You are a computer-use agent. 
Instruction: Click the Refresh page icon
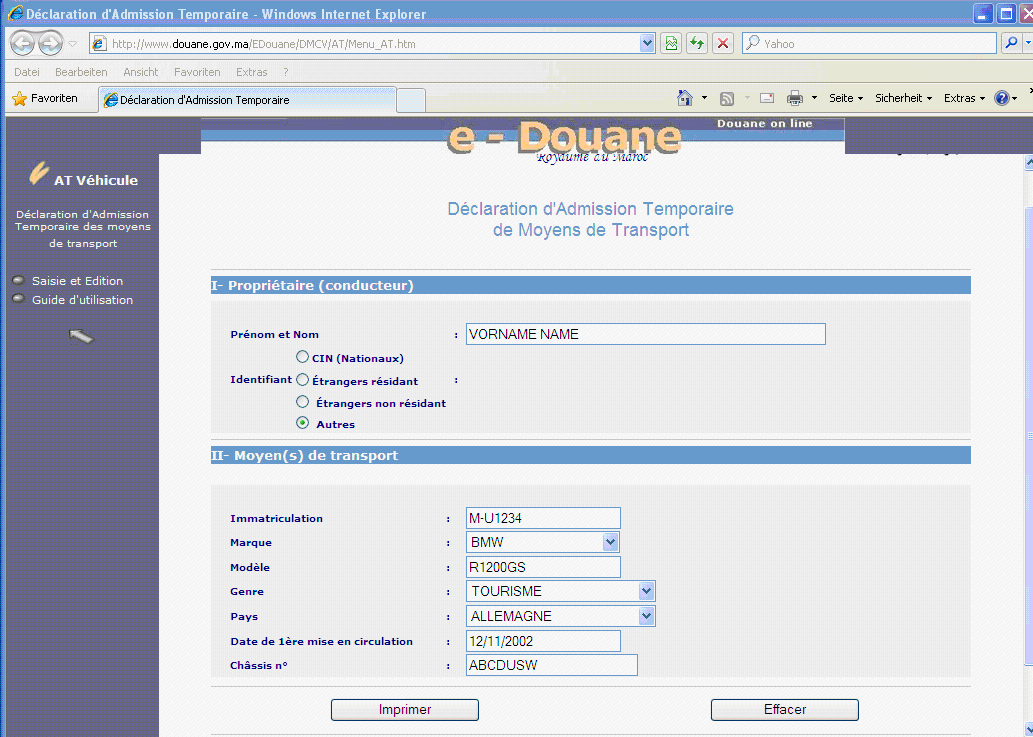click(x=696, y=44)
